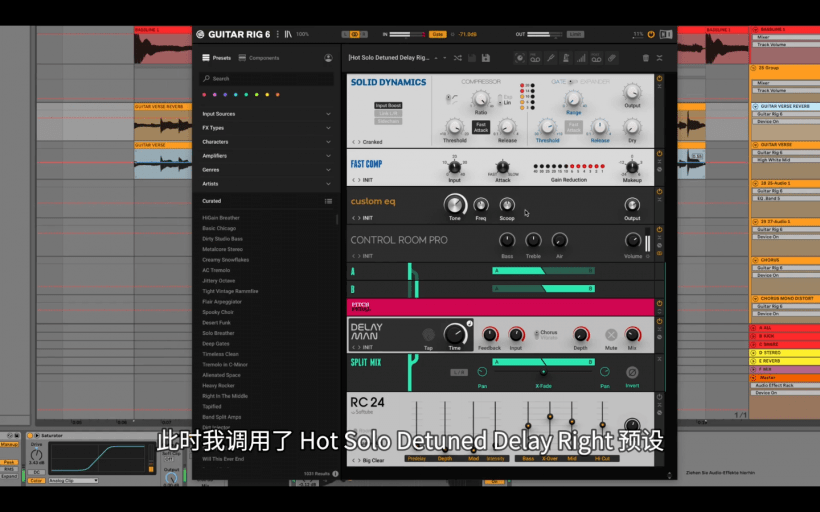
Task: Switch to the Presets tab
Action: 217,58
